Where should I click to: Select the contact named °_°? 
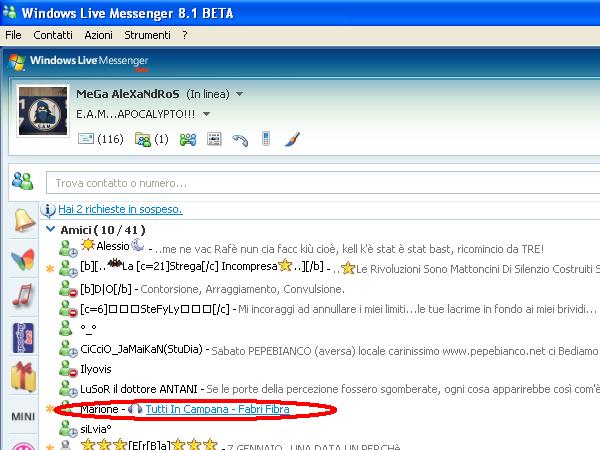point(88,328)
